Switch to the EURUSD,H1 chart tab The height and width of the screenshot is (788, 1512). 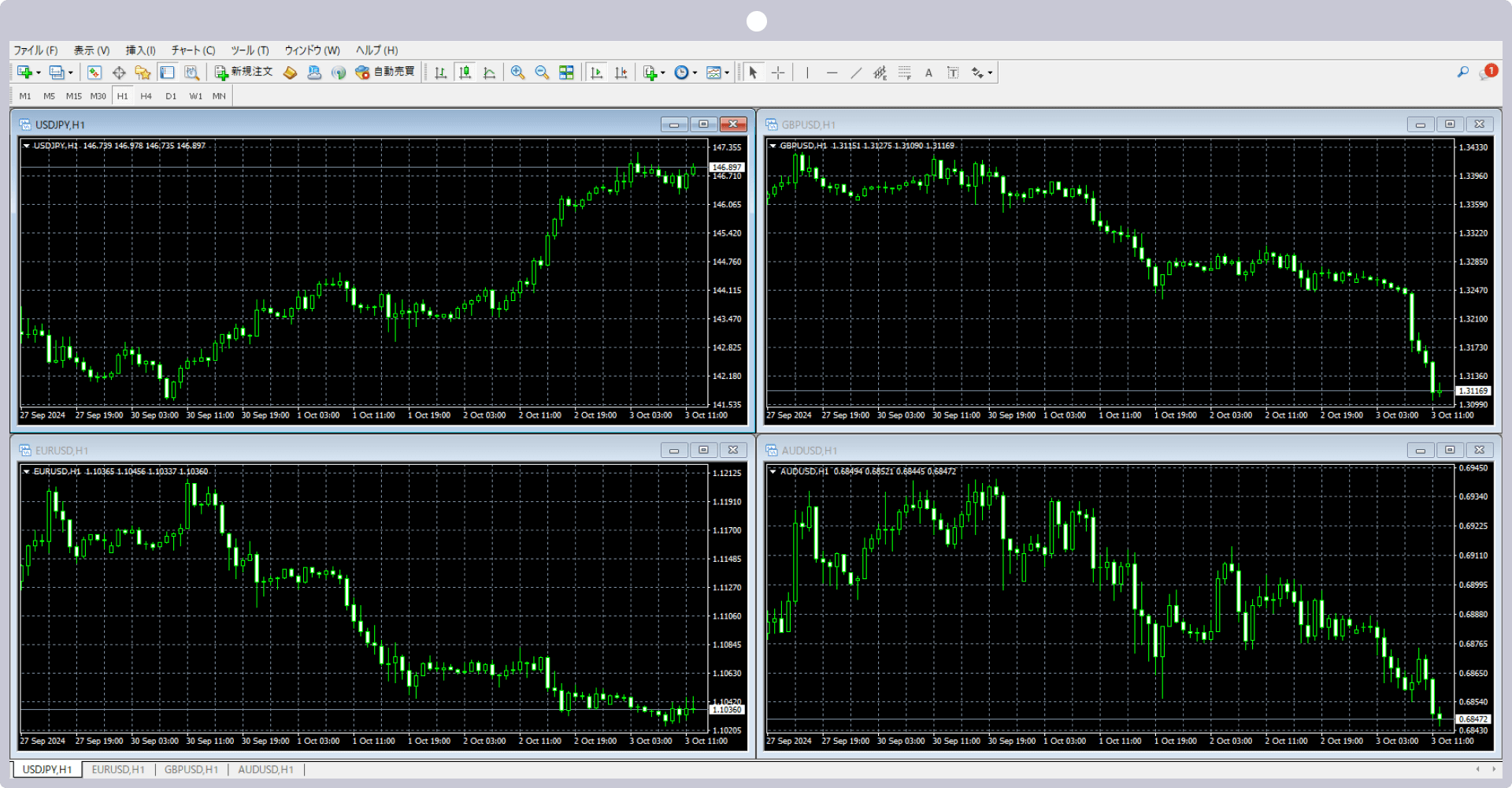[x=118, y=770]
